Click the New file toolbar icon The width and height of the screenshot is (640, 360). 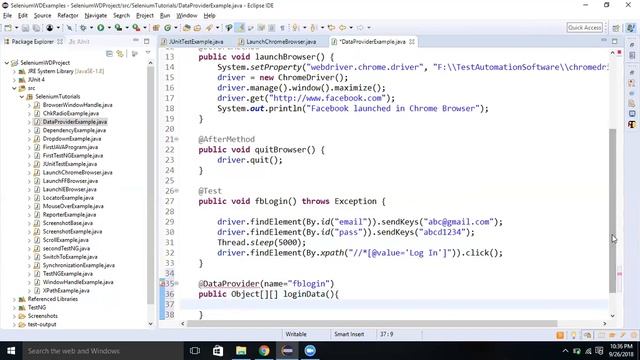point(8,28)
